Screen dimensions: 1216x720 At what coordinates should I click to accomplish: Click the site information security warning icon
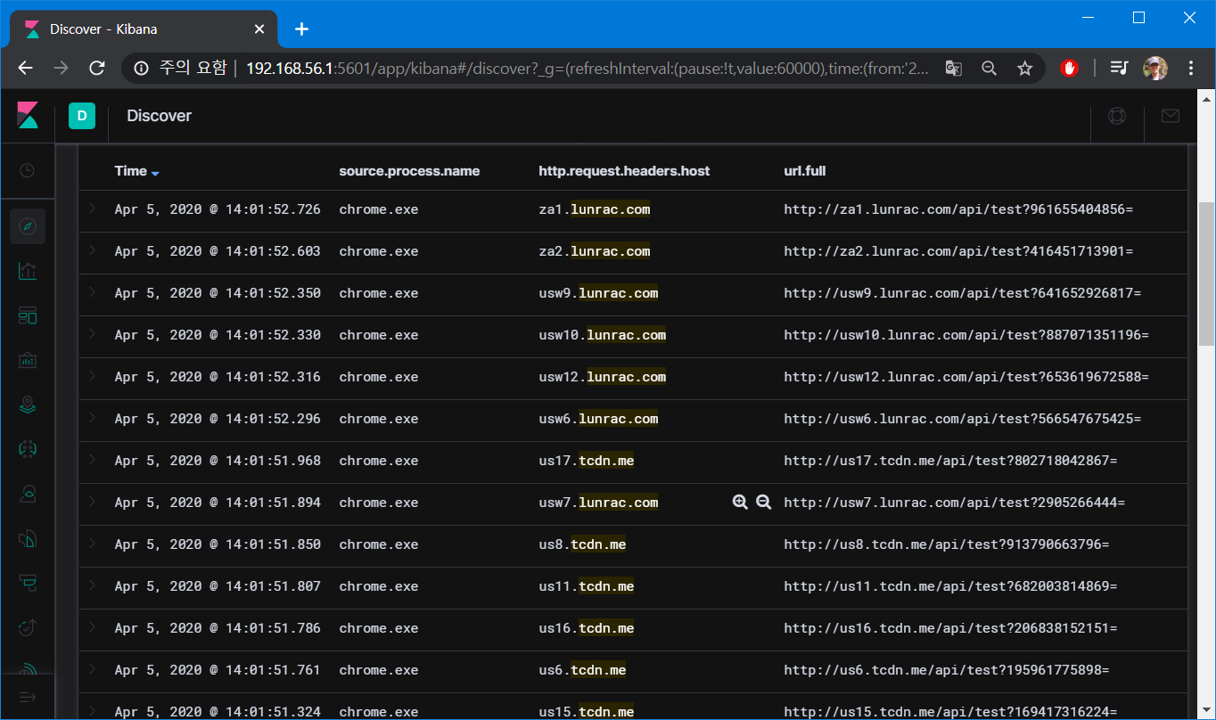pos(141,68)
